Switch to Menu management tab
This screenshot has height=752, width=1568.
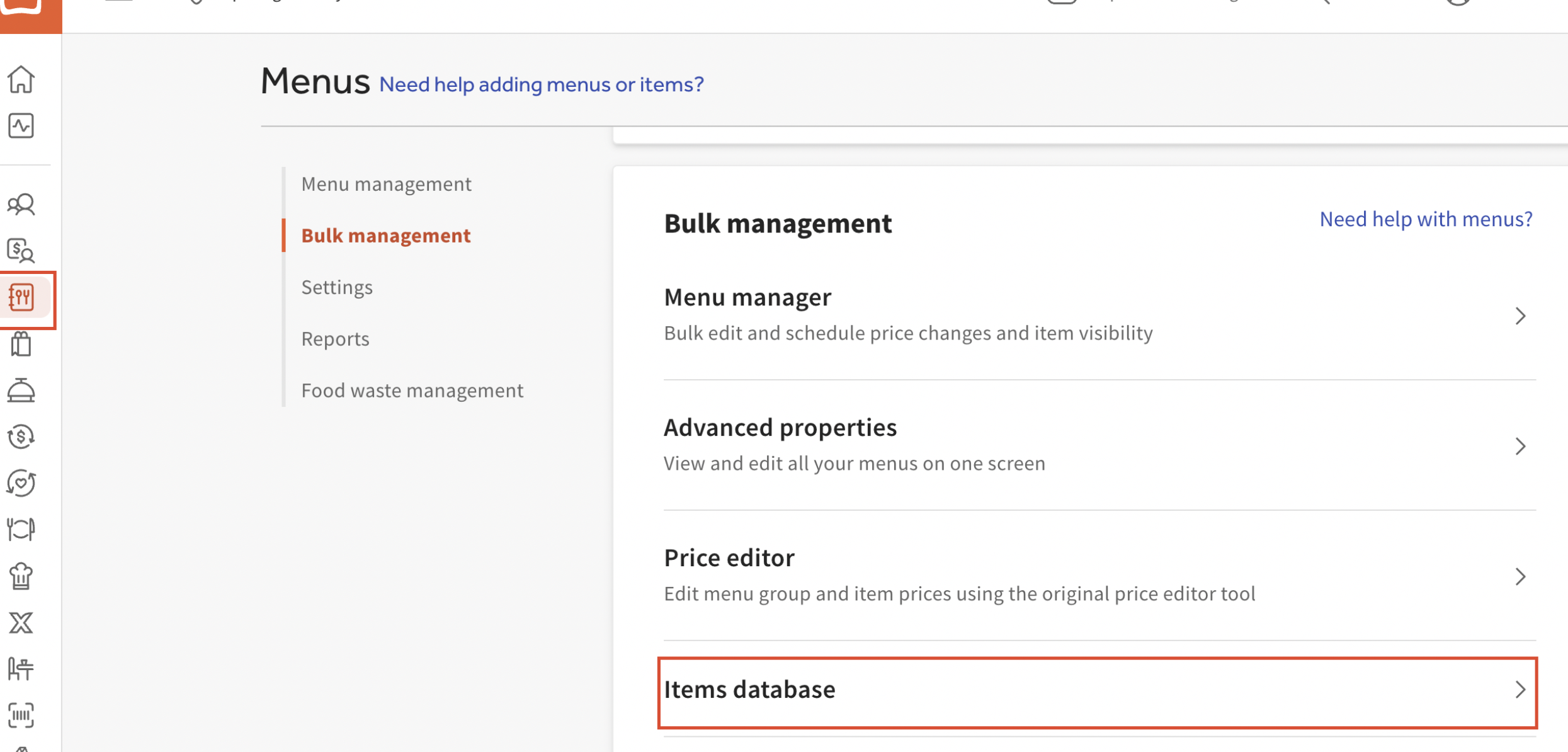point(386,184)
